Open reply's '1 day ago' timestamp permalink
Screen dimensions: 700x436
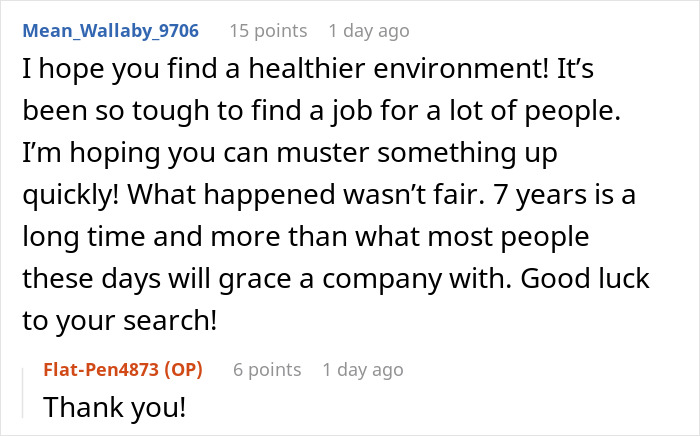coord(362,369)
